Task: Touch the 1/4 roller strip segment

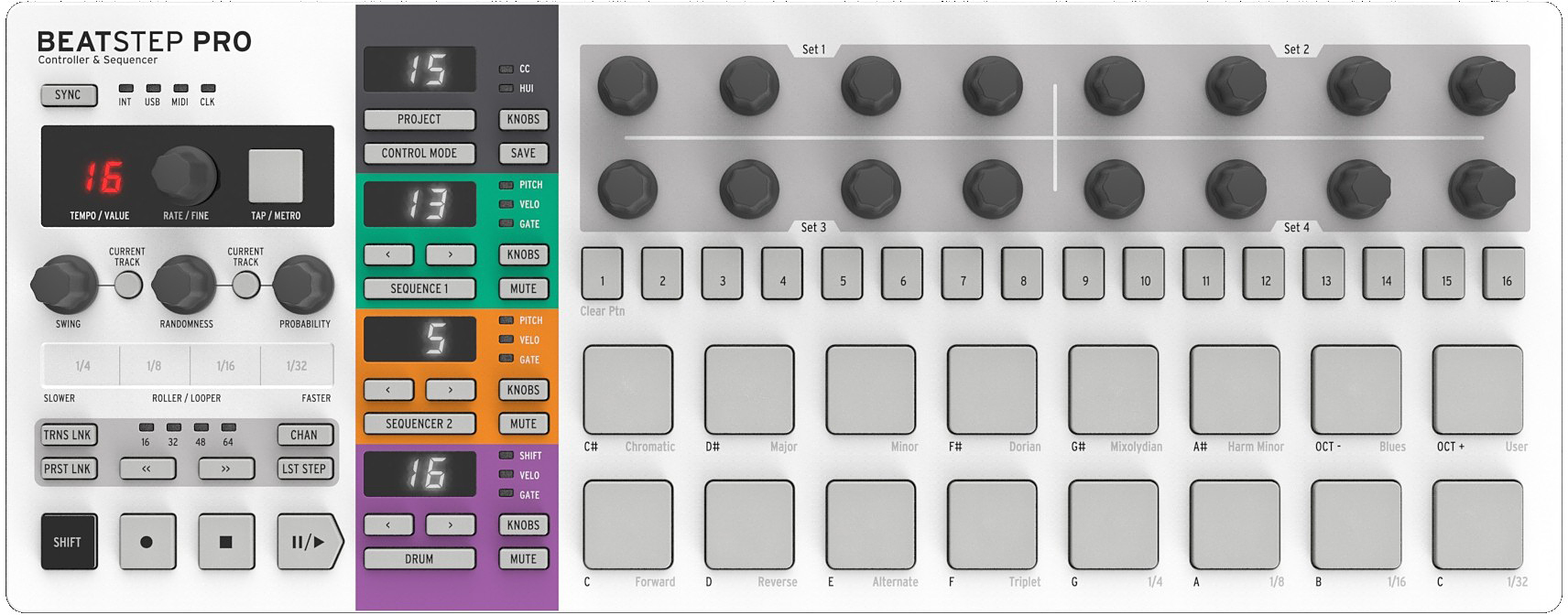Action: coord(82,366)
